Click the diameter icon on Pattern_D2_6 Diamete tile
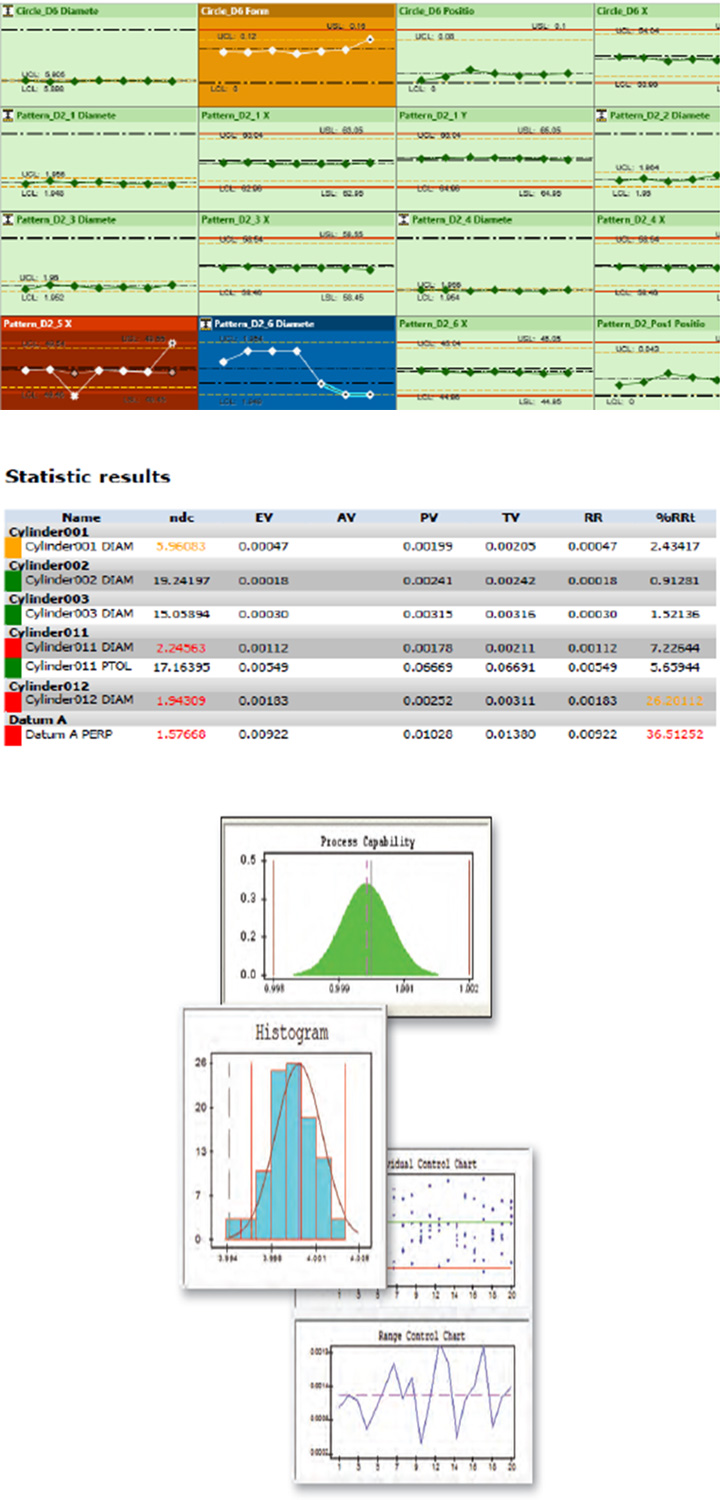 [x=206, y=324]
